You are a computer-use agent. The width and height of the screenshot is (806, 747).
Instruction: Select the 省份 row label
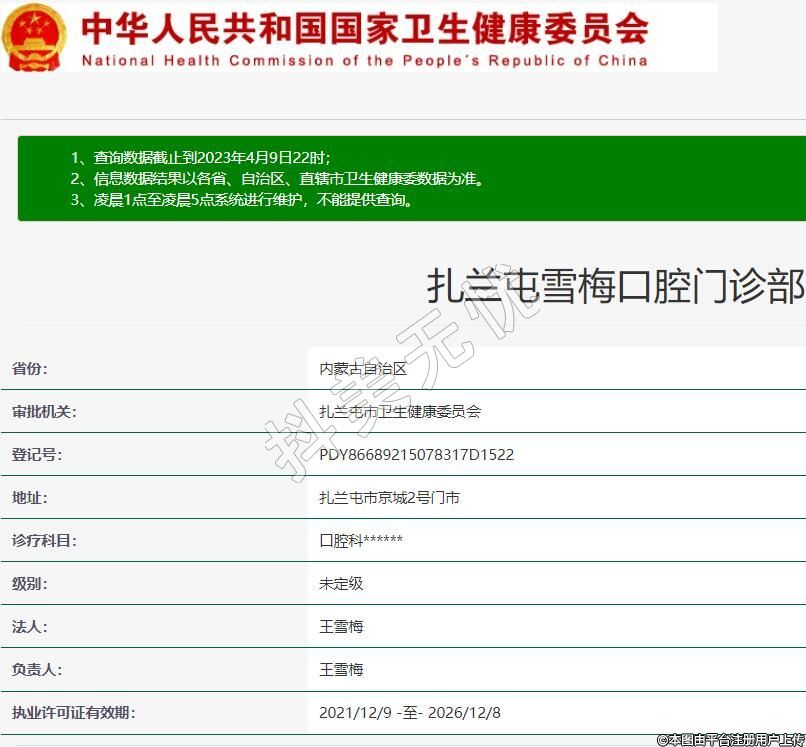(30, 369)
